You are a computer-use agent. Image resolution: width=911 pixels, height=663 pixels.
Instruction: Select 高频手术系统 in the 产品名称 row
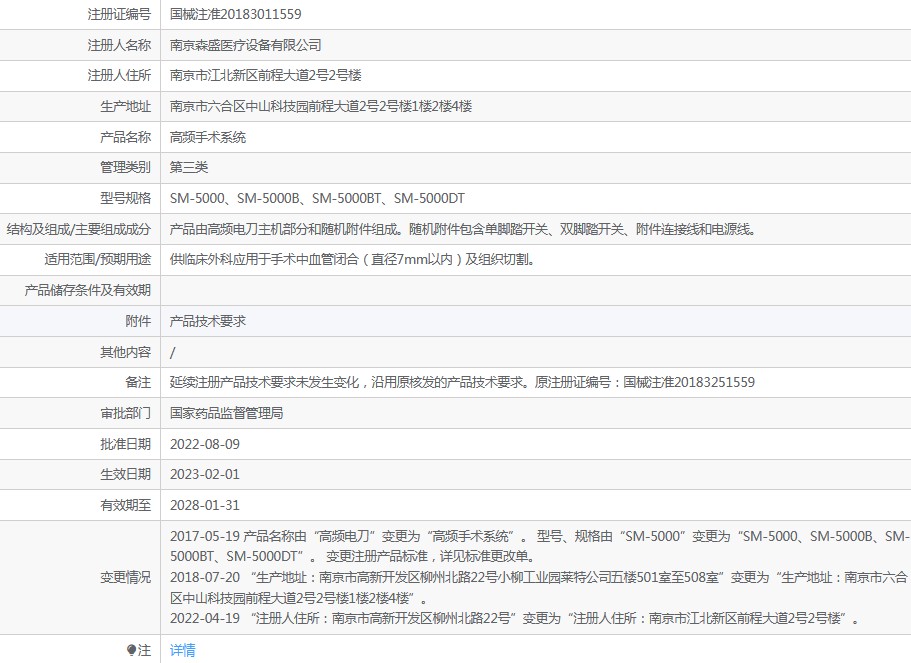tap(208, 137)
